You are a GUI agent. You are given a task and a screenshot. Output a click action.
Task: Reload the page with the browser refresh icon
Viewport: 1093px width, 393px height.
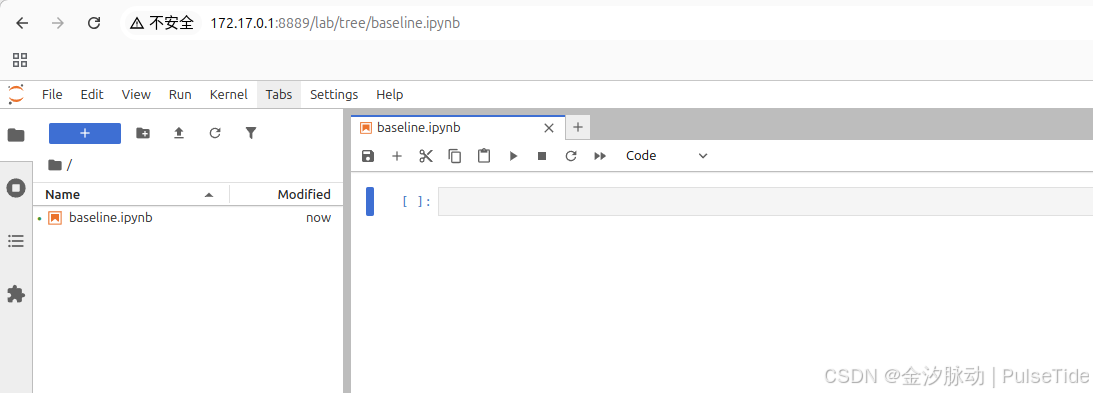94,23
